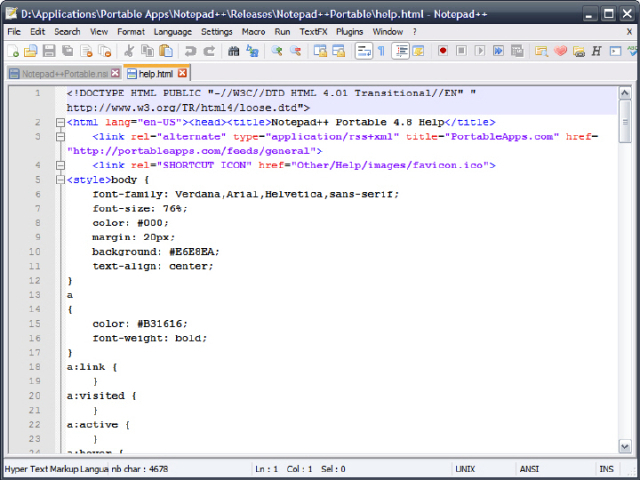Zoom out with the magnifier minus icon
The height and width of the screenshot is (480, 640).
point(296,51)
